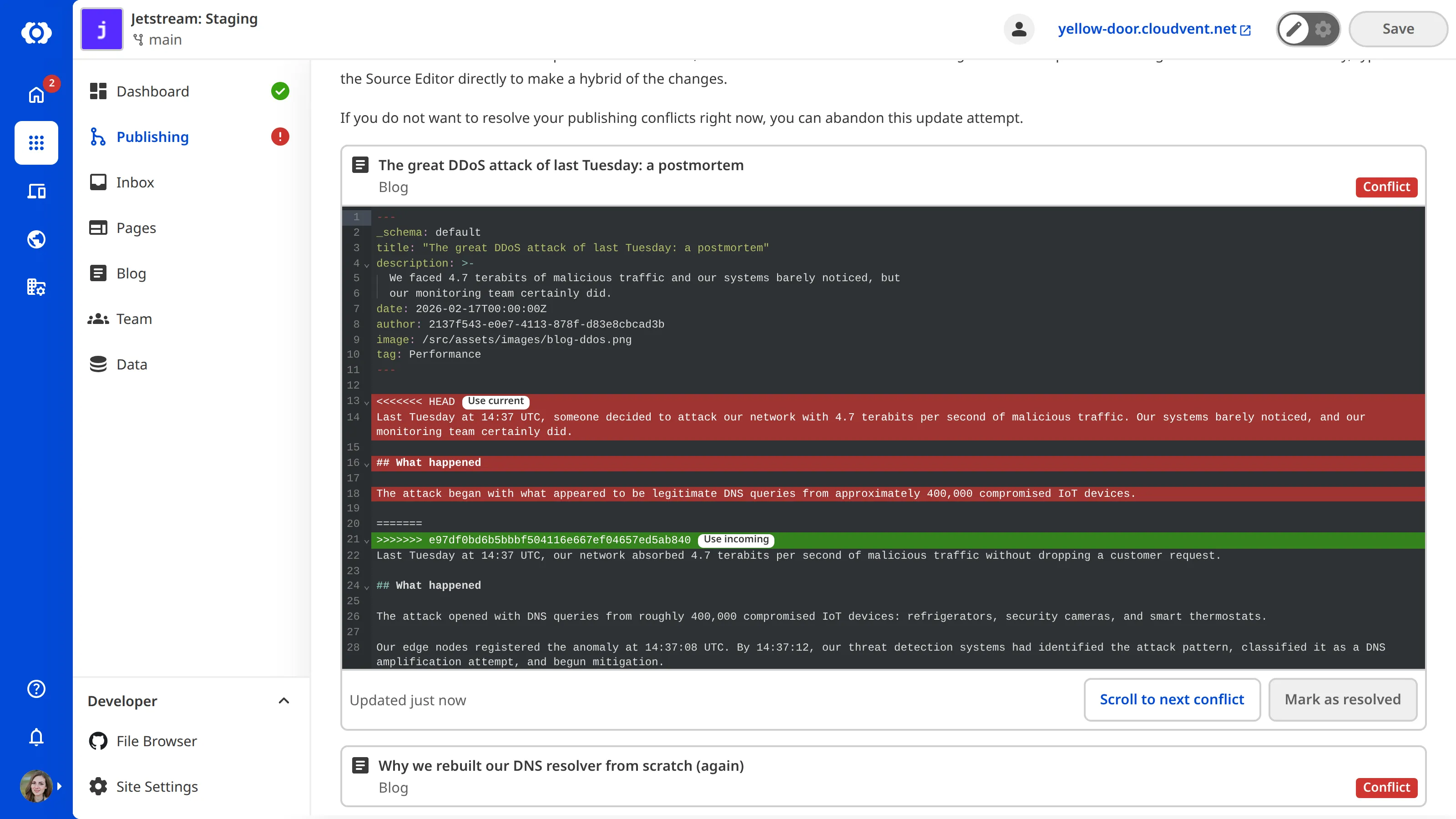Open the 'Why we rebuilt our DNS resolver' card
Screen dimensions: 1456x819
pyautogui.click(x=883, y=776)
